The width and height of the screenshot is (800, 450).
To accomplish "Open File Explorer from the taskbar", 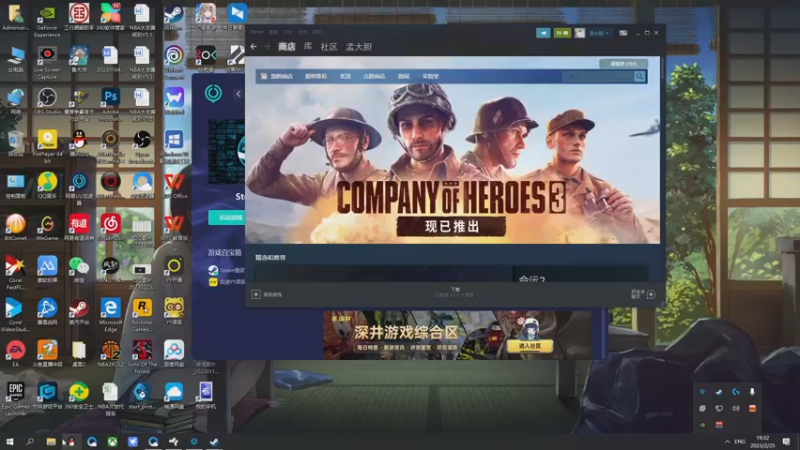I will (51, 441).
